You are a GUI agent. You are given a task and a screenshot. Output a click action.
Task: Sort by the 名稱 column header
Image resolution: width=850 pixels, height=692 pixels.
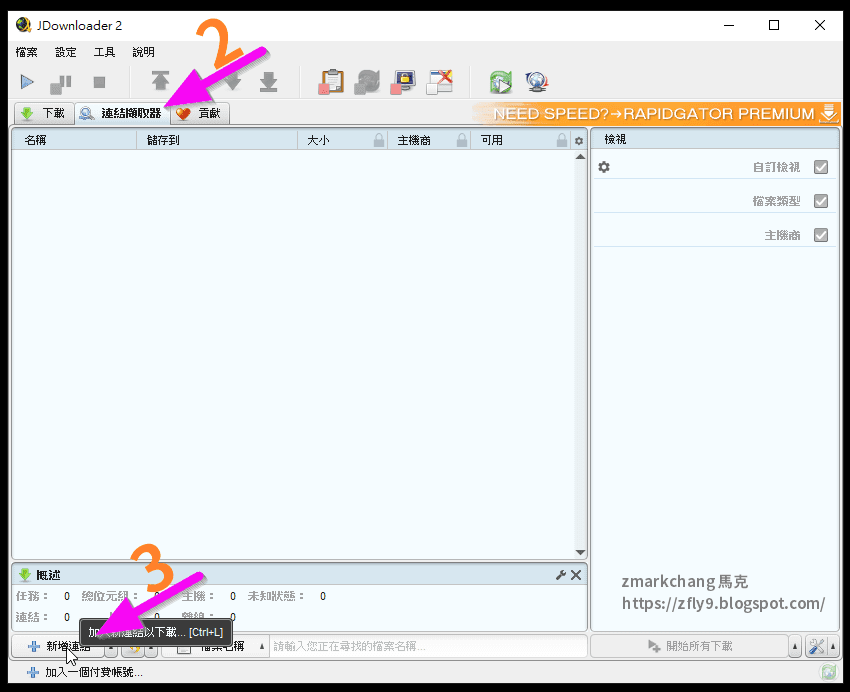click(74, 140)
